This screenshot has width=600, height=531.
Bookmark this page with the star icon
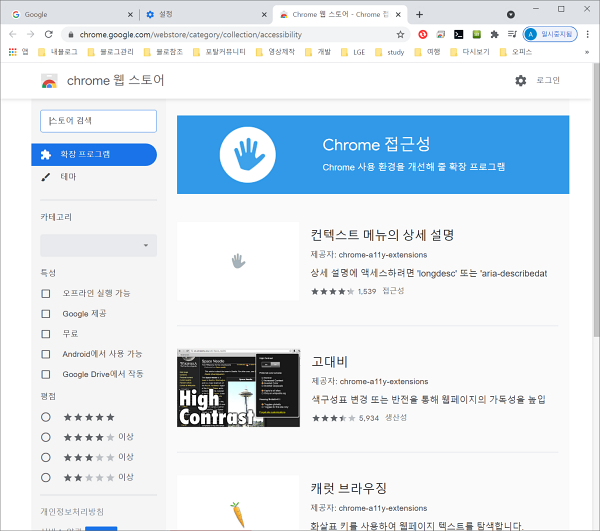(400, 35)
